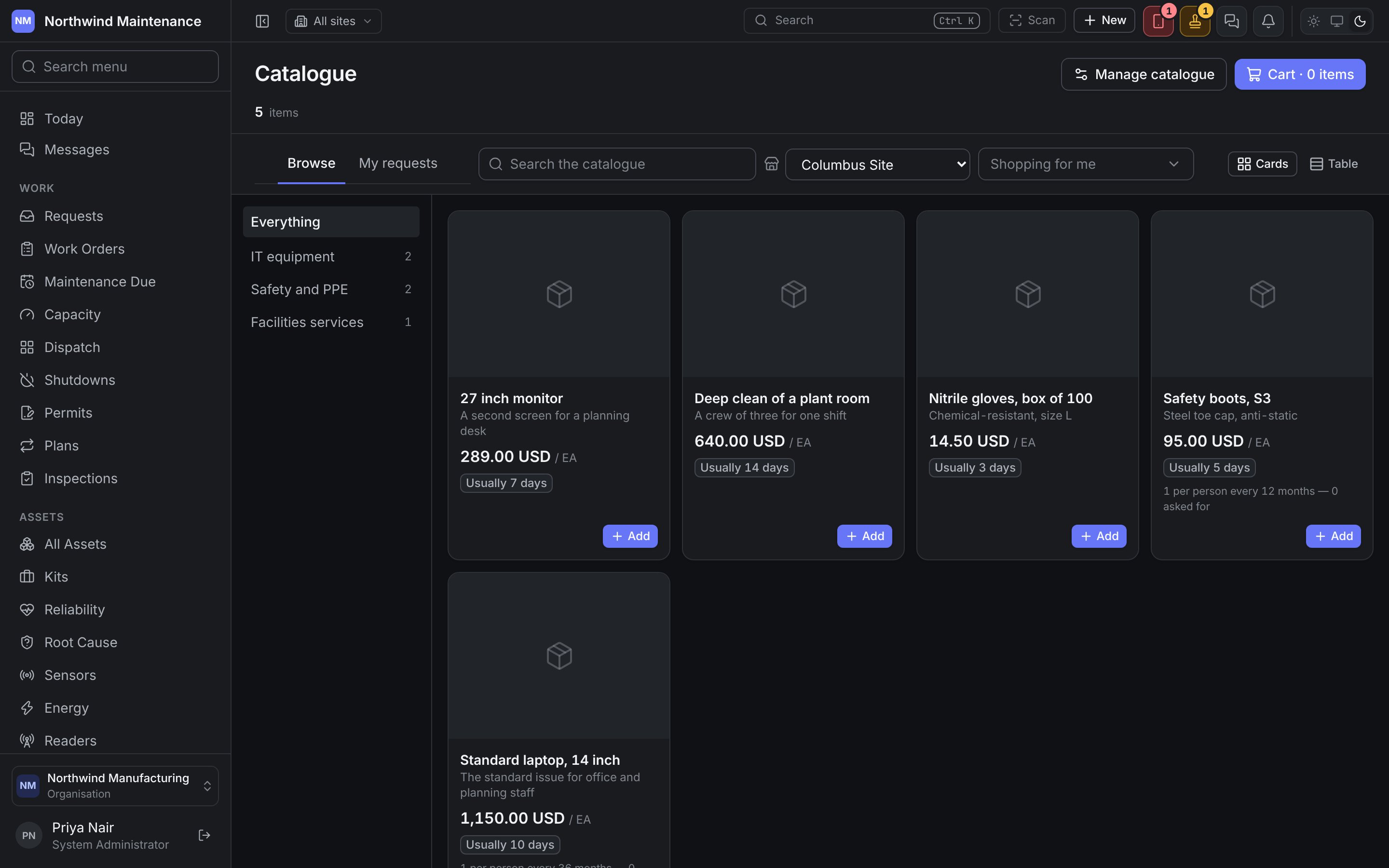Open the chat messages icon in top bar

coord(1231,21)
